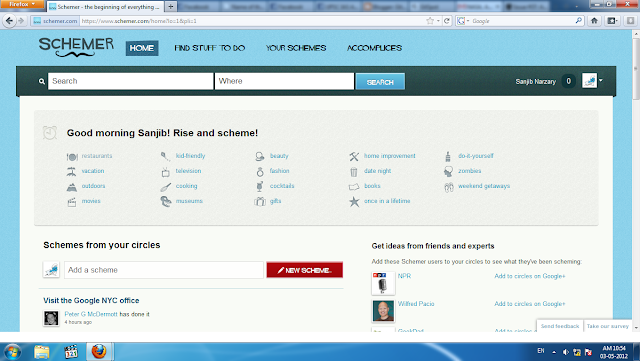640x361 pixels.
Task: Click the magnifier icon beside Search field
Action: point(42,82)
